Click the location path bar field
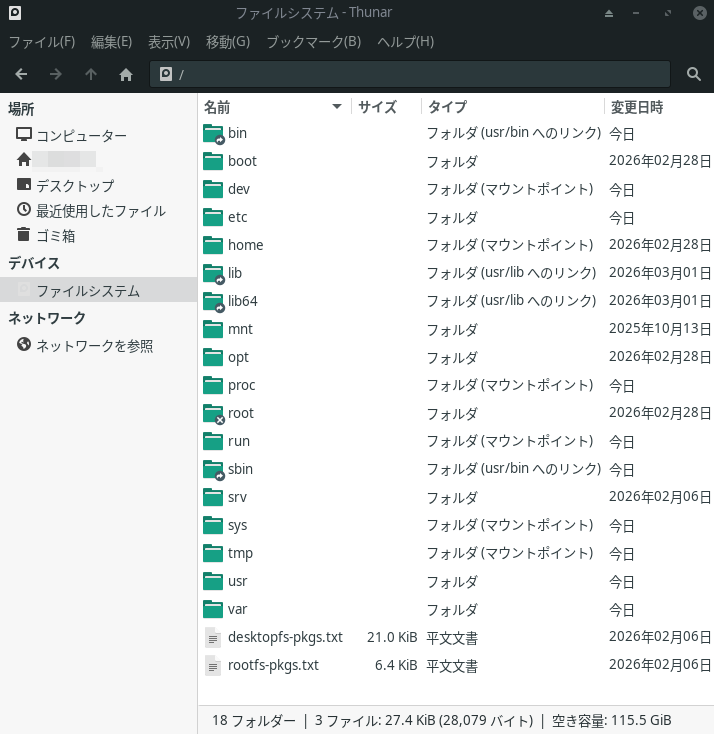Image resolution: width=714 pixels, height=734 pixels. coord(420,74)
